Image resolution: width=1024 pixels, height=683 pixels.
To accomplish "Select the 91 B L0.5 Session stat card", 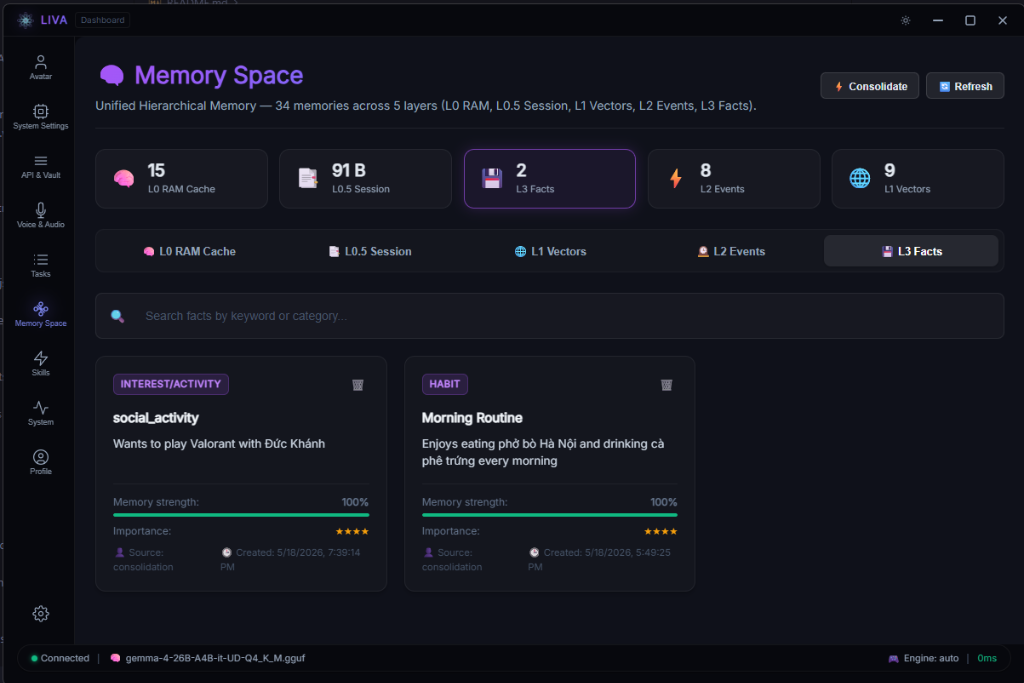I will (365, 179).
